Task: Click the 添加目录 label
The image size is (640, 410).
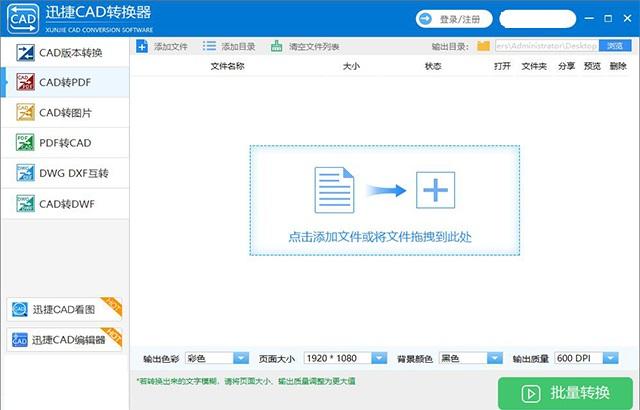Action: pyautogui.click(x=238, y=47)
